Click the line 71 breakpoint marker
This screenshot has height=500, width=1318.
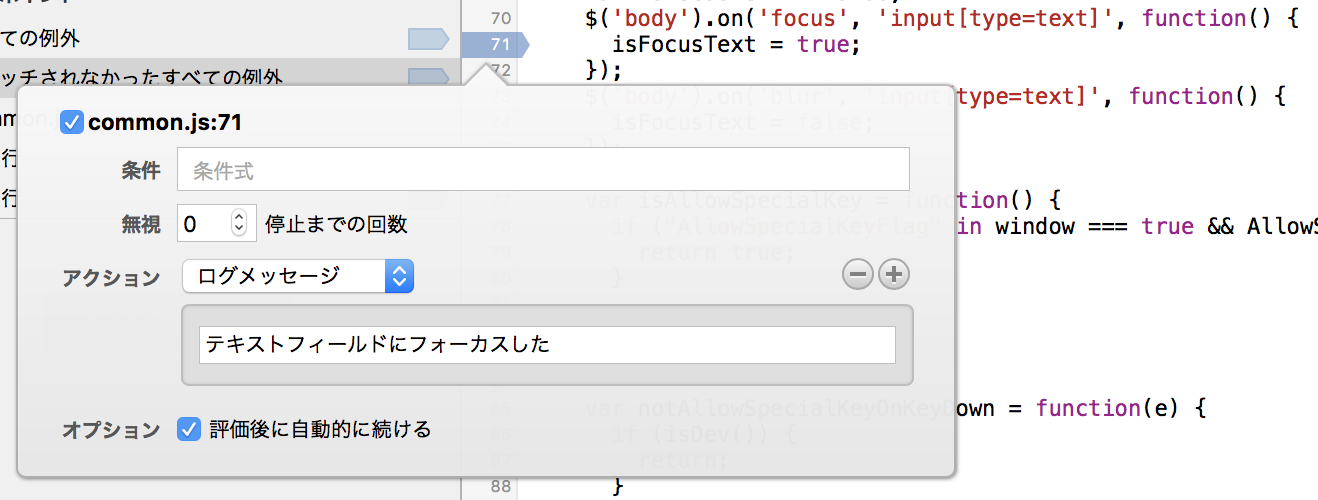(x=494, y=44)
